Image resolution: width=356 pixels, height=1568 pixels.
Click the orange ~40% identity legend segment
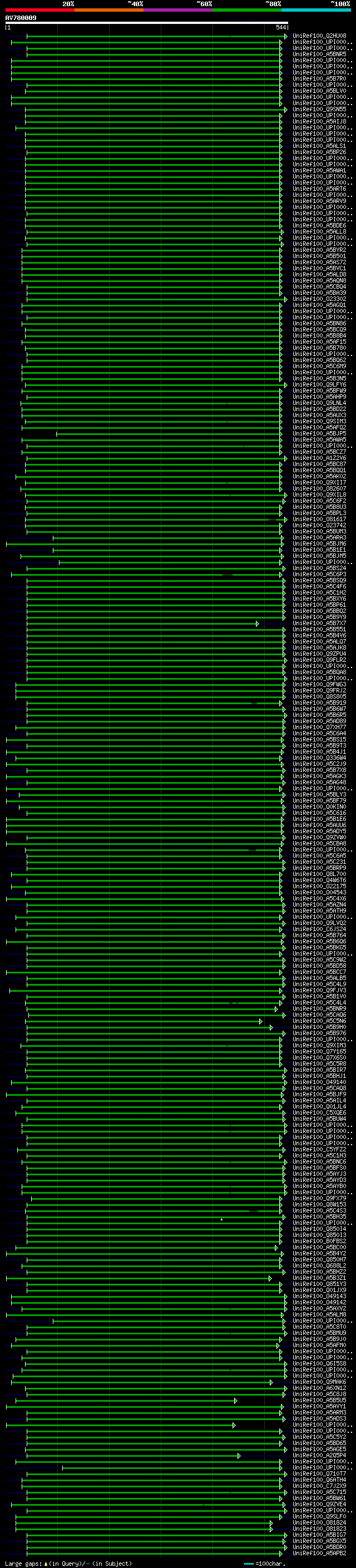click(109, 10)
